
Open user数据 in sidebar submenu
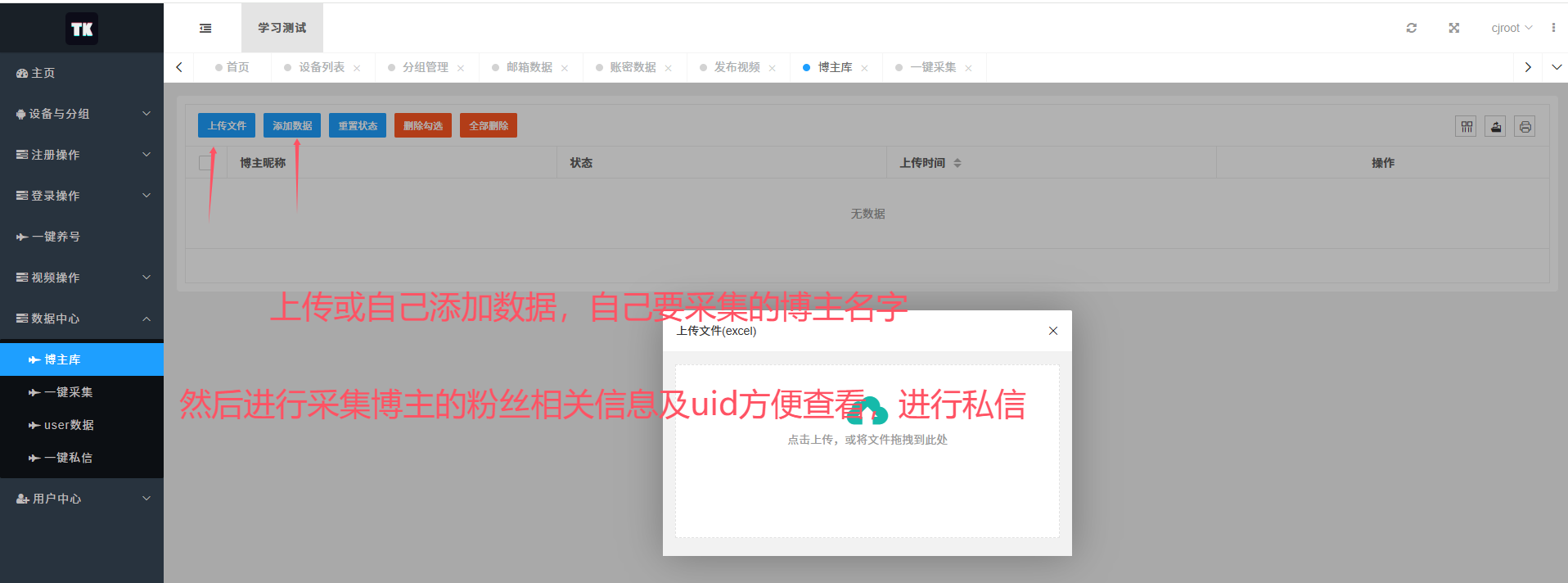82,425
